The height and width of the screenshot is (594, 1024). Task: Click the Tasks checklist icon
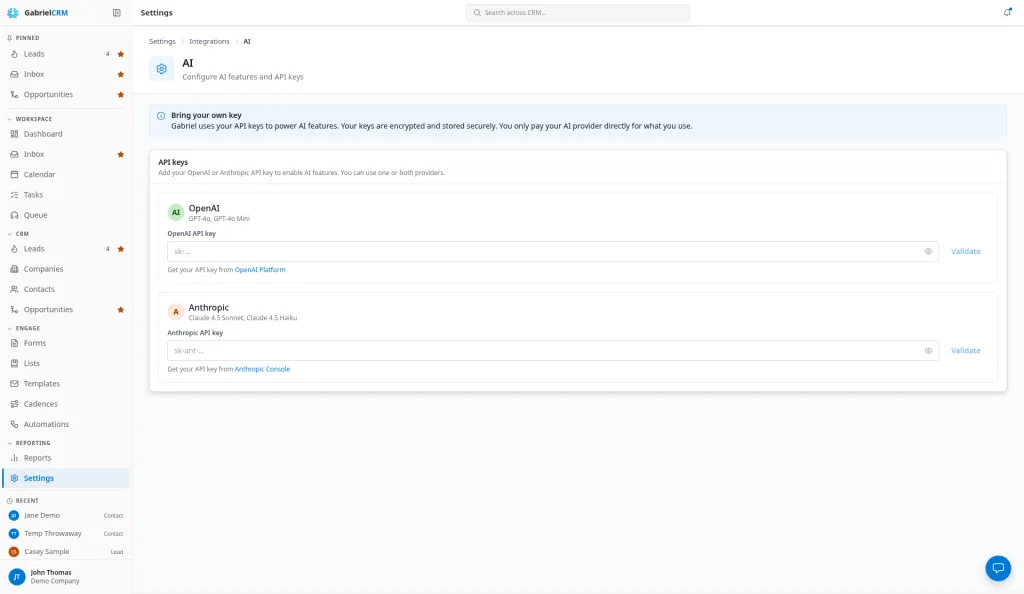[14, 195]
